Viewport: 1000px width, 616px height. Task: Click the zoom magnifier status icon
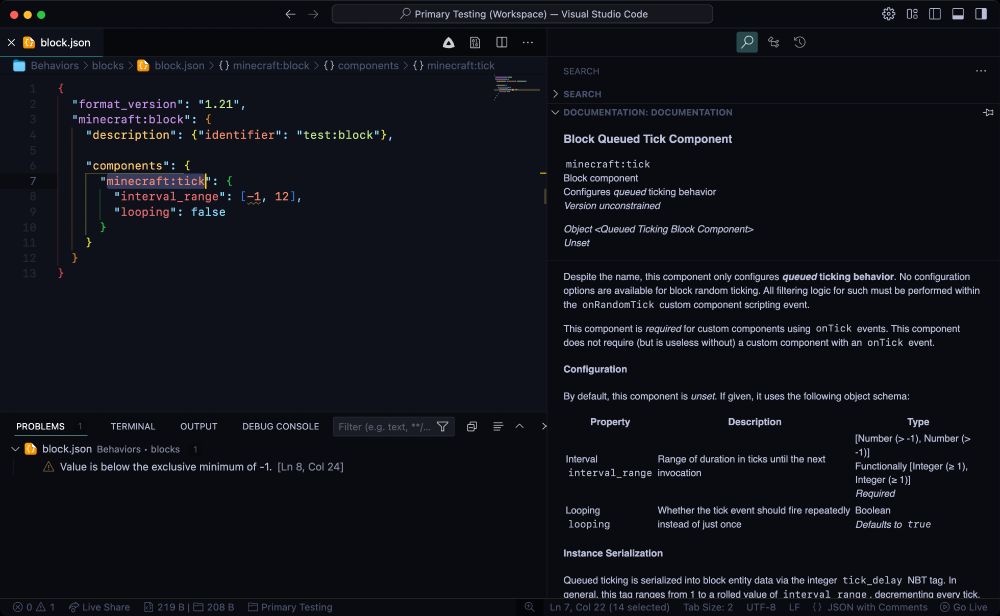529,607
